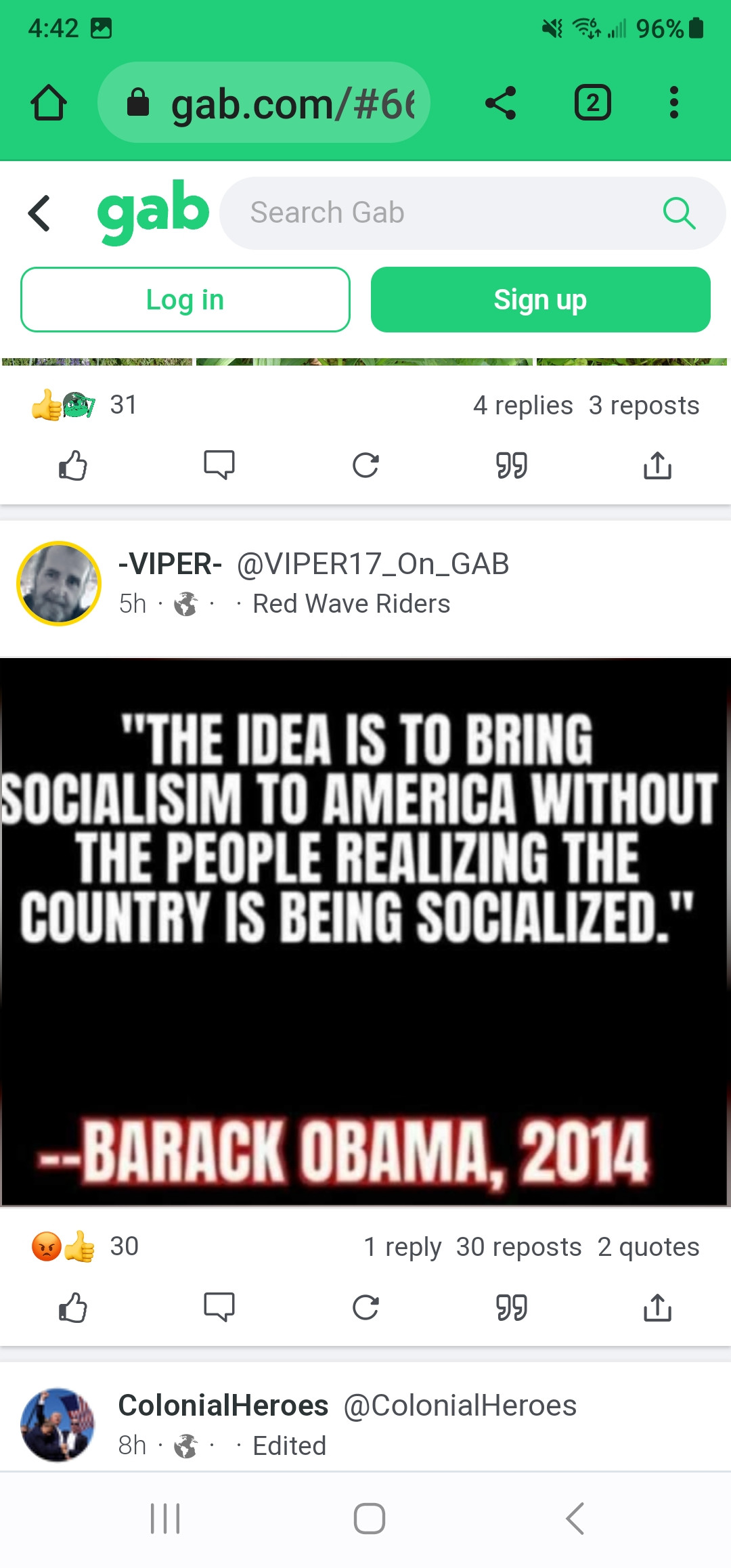Tap the gab.com address bar
731x1568 pixels.
[x=264, y=103]
